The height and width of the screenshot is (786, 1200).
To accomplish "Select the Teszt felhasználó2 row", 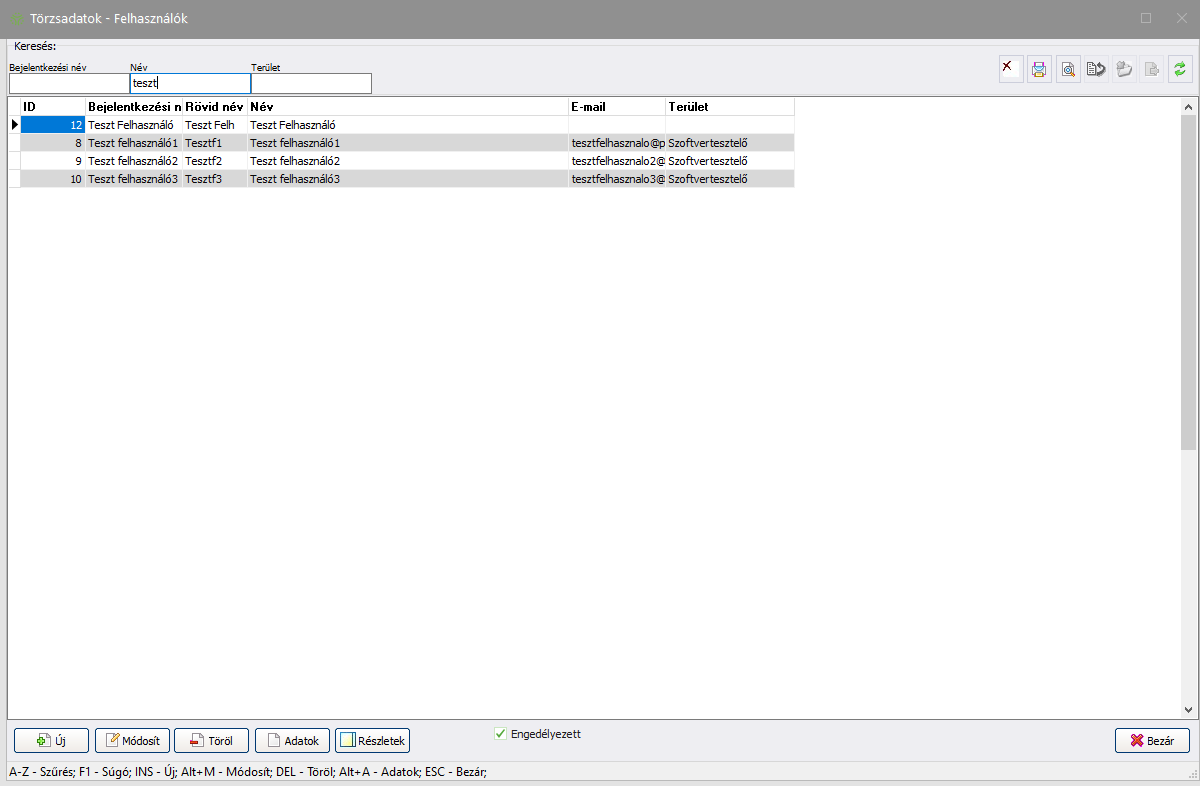I will (x=133, y=161).
